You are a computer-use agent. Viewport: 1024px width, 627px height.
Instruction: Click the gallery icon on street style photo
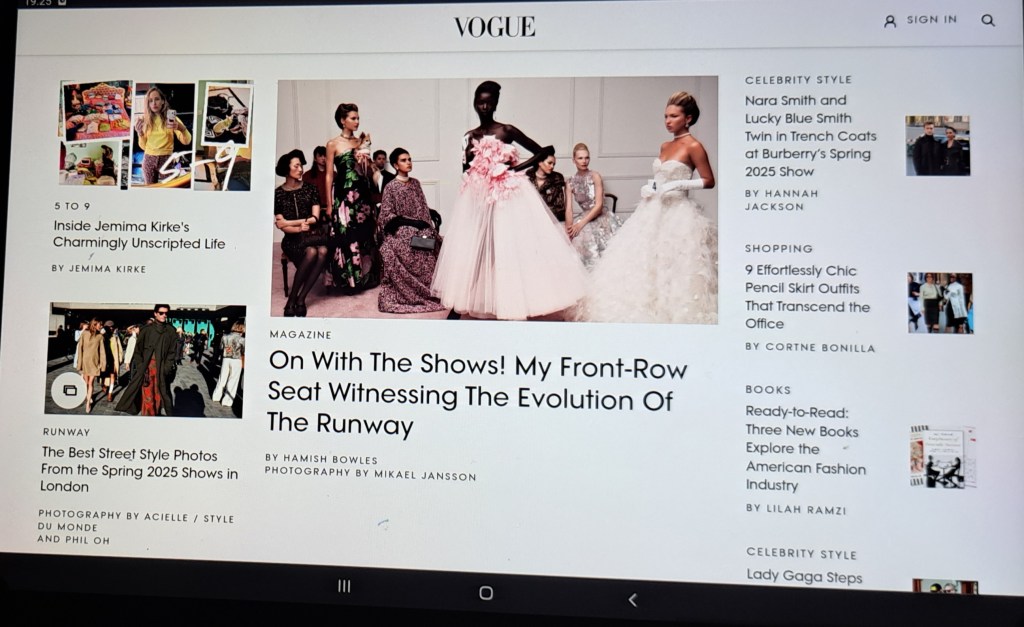(x=69, y=390)
